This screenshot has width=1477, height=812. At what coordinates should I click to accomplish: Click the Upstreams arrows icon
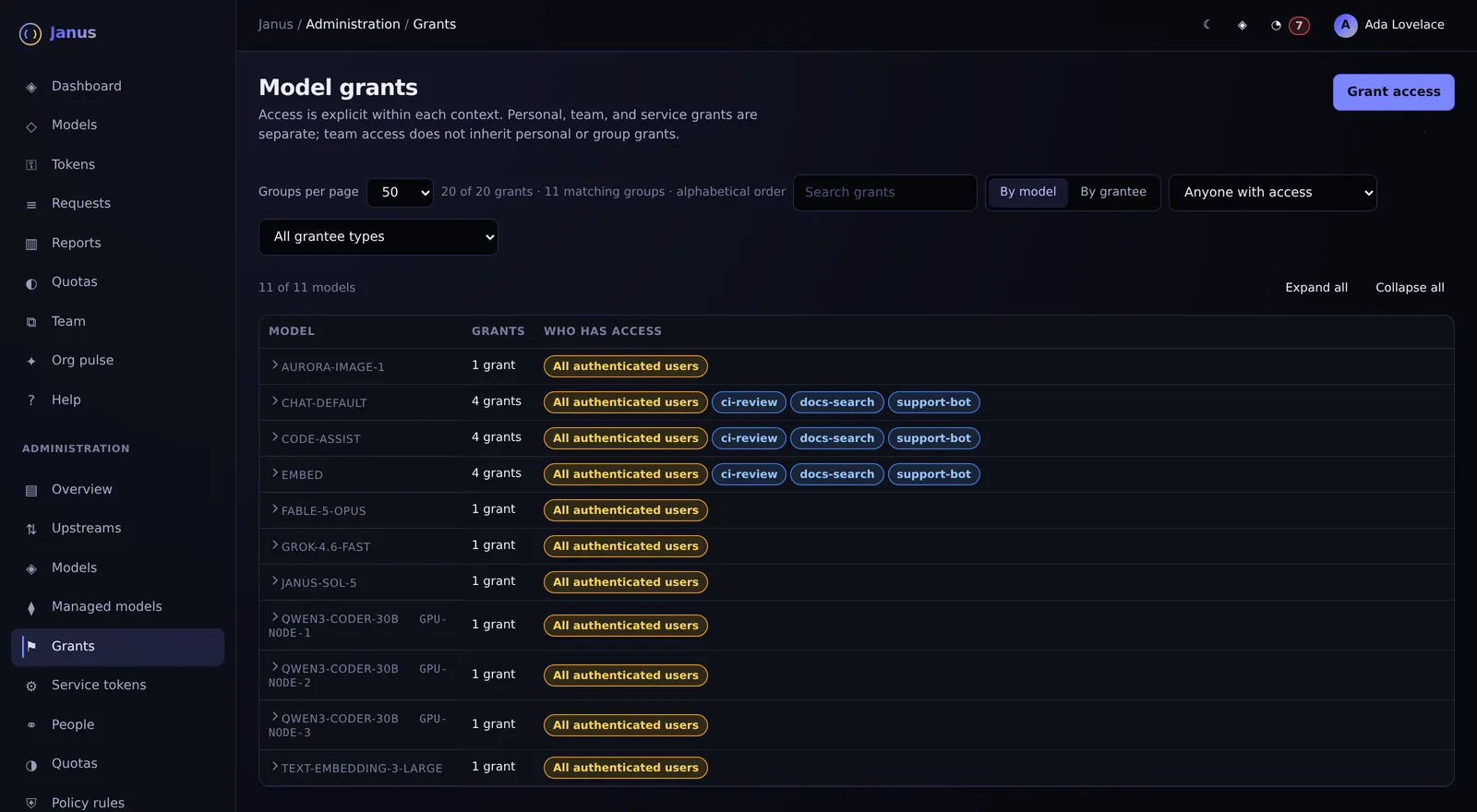coord(31,529)
